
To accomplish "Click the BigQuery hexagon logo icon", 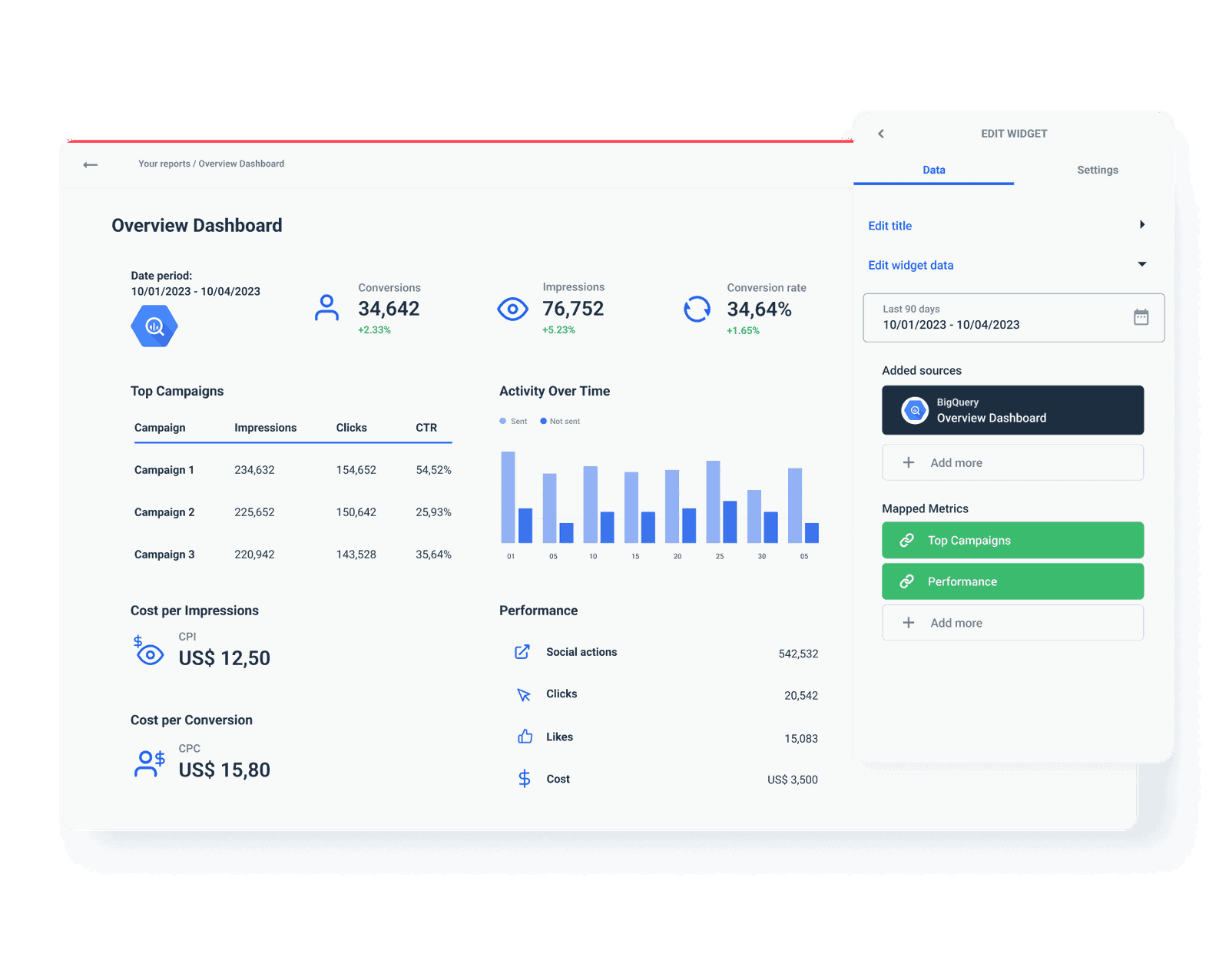I will point(154,326).
